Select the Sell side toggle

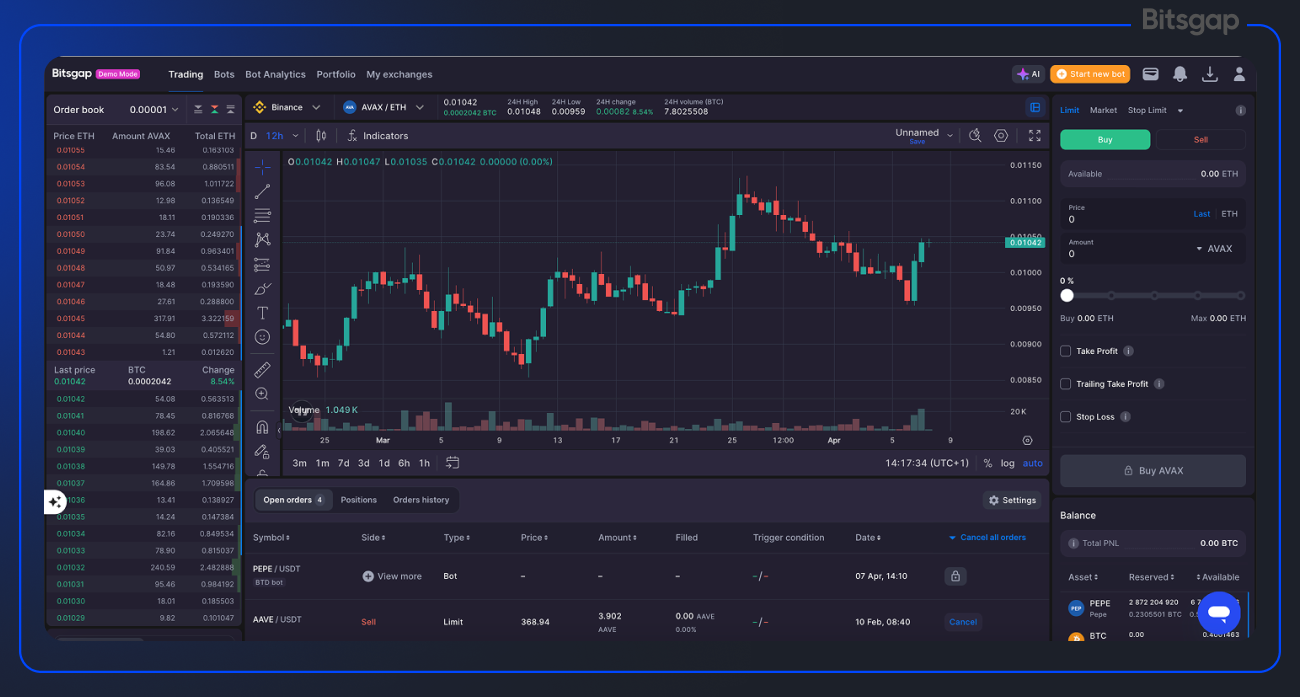(1201, 140)
